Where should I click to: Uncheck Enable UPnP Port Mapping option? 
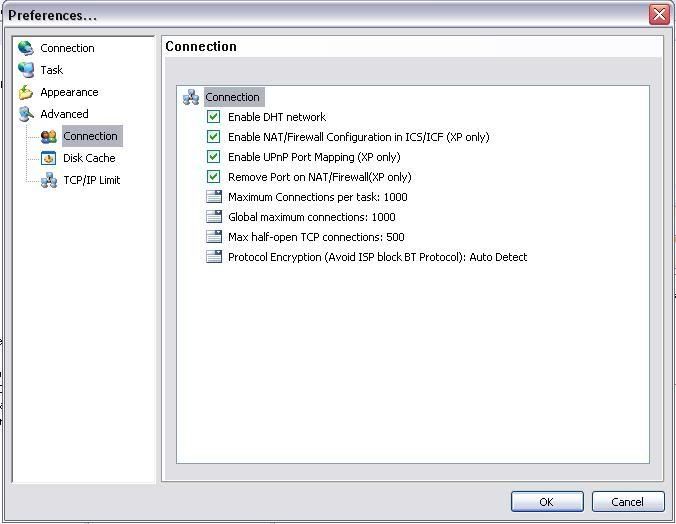(x=213, y=157)
